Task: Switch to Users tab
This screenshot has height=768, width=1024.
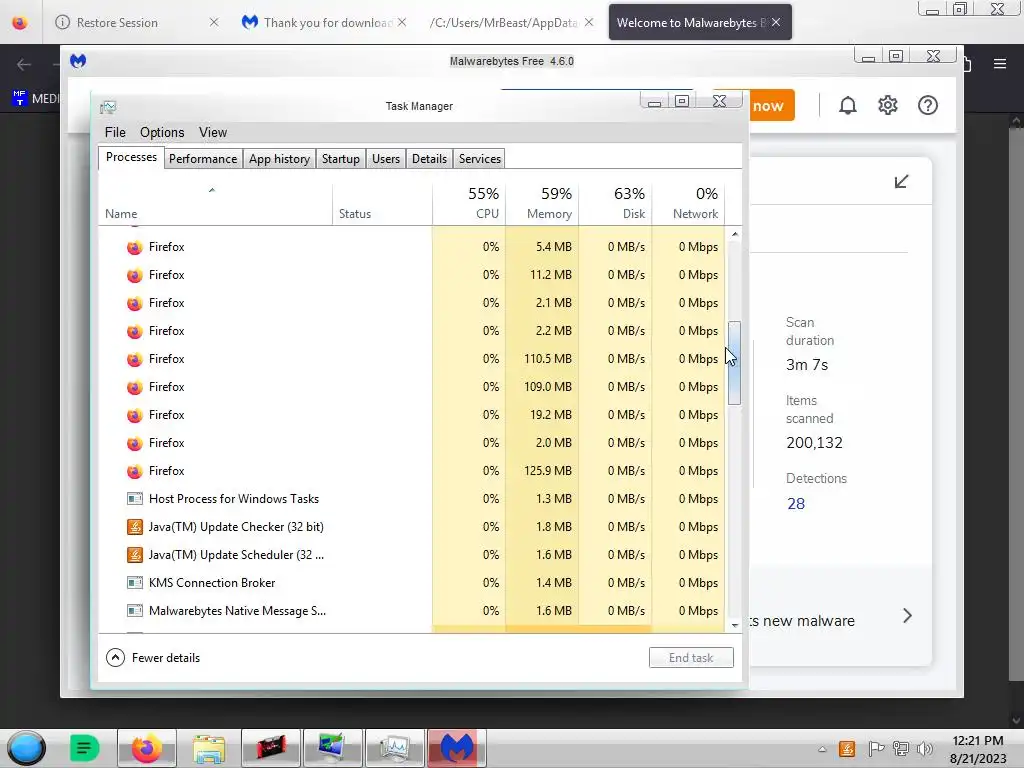Action: tap(386, 159)
